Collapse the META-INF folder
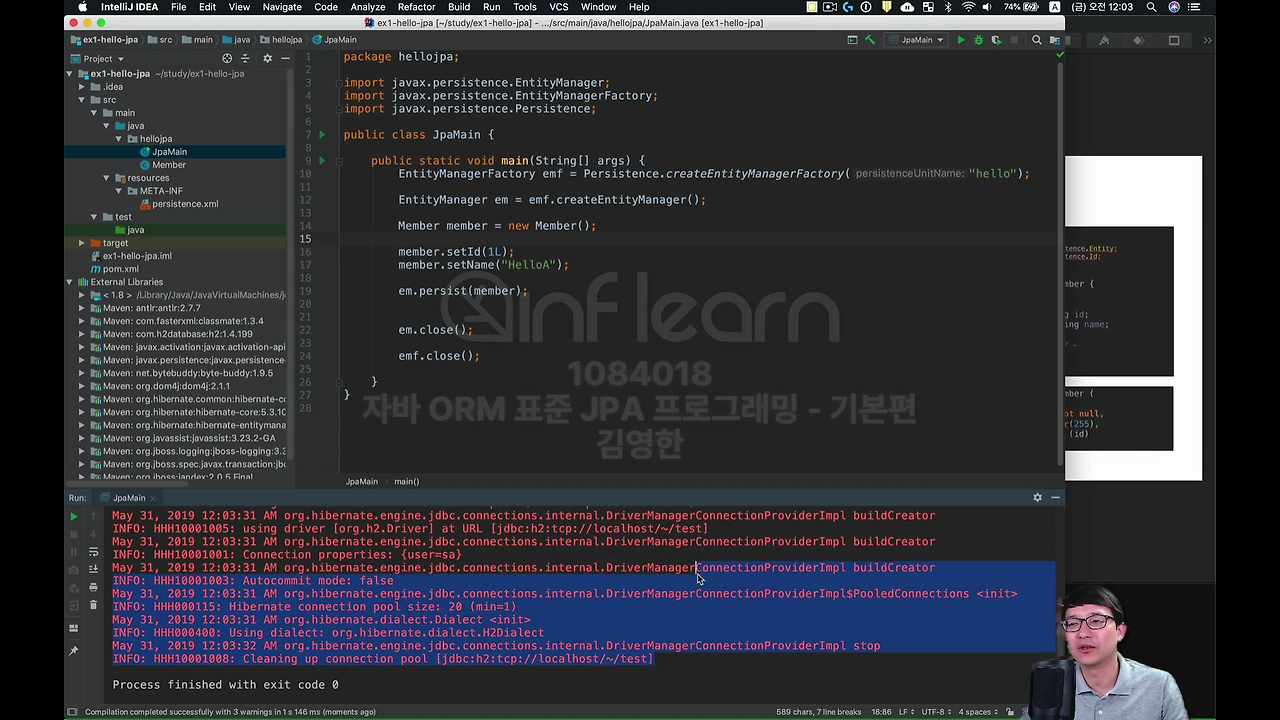Screen dimensions: 1280x720 (118, 191)
